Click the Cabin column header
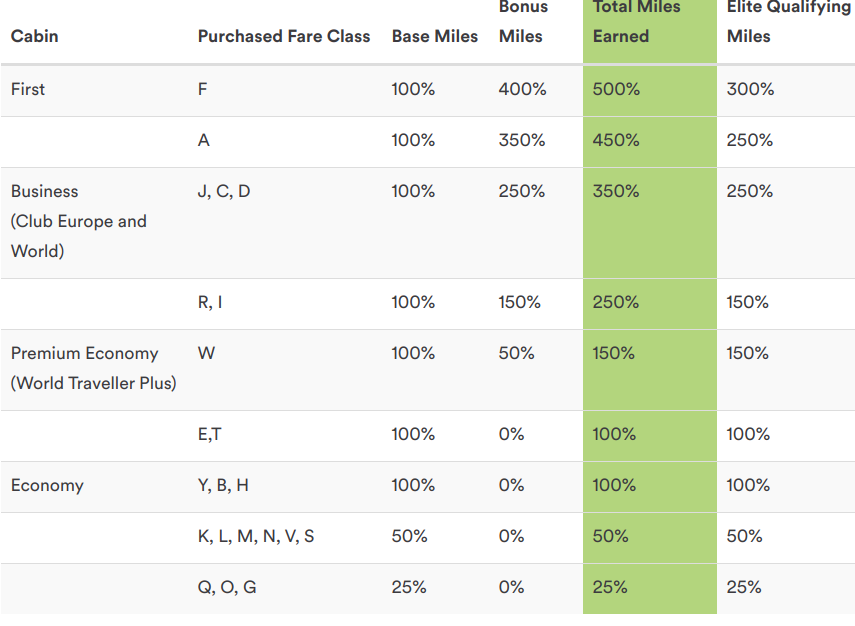The image size is (855, 626). click(x=35, y=36)
